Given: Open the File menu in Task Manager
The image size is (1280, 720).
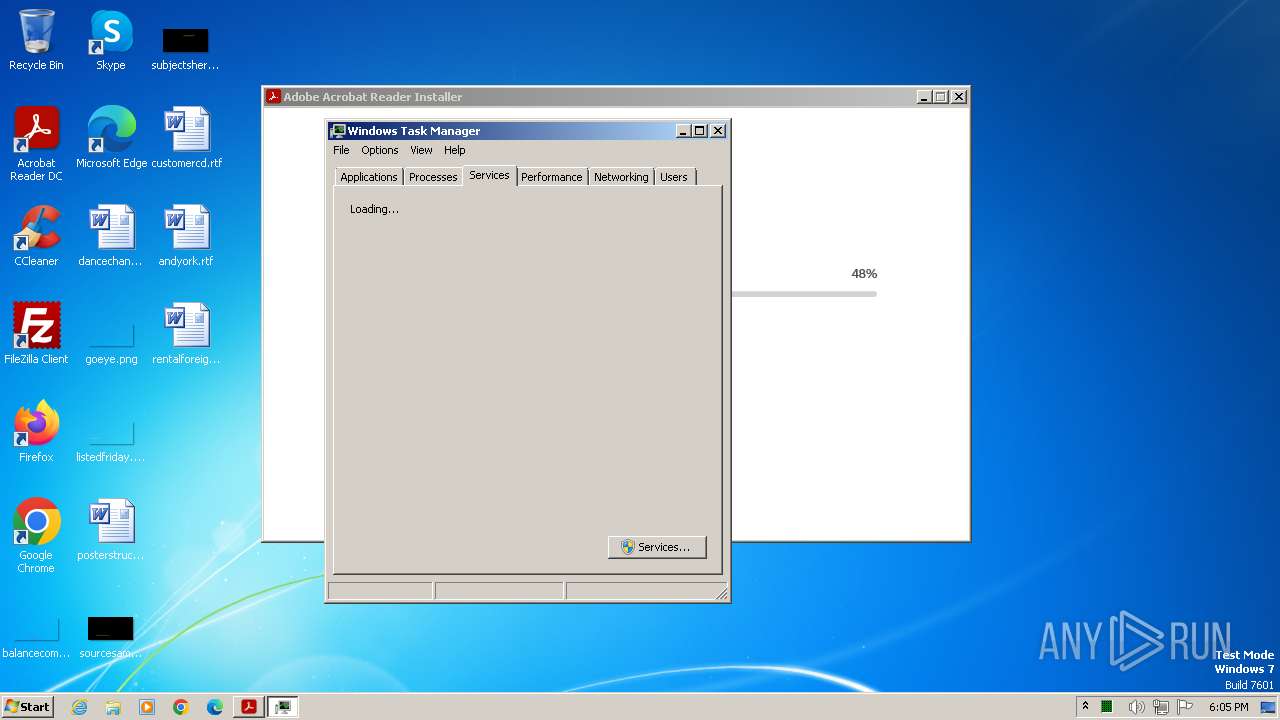Looking at the screenshot, I should click(341, 150).
